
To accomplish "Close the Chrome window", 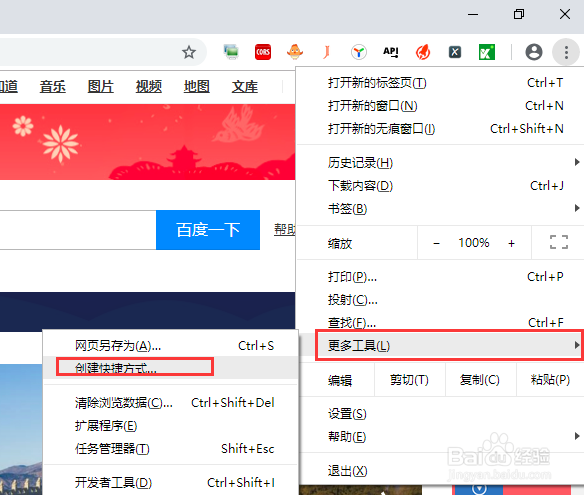I will pyautogui.click(x=565, y=15).
